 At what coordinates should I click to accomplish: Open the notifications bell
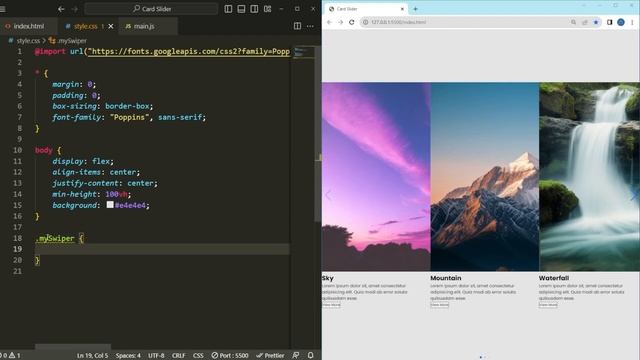coord(311,356)
